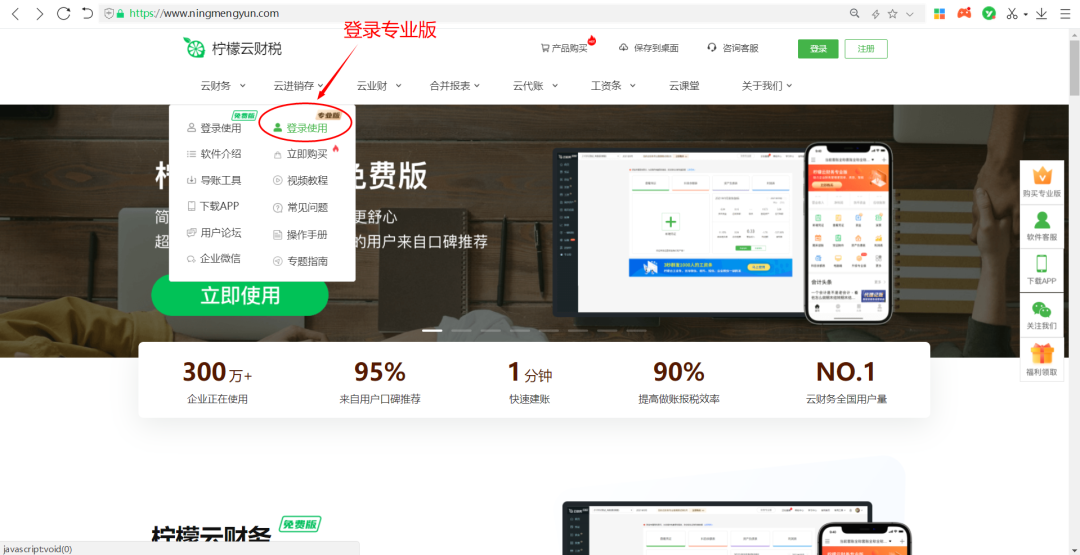Screen dimensions: 1080x555
Task: Click the 注册 button
Action: pos(866,49)
